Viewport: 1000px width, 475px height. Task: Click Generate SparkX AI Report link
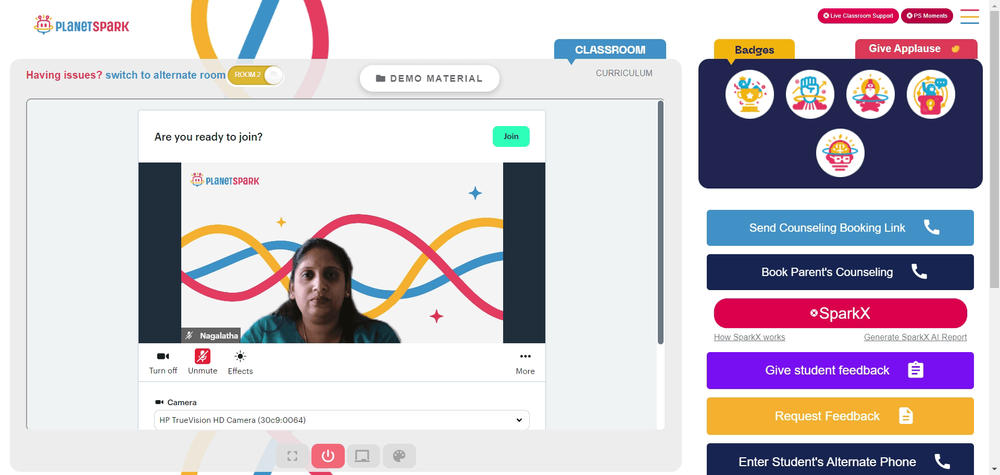[x=915, y=337]
